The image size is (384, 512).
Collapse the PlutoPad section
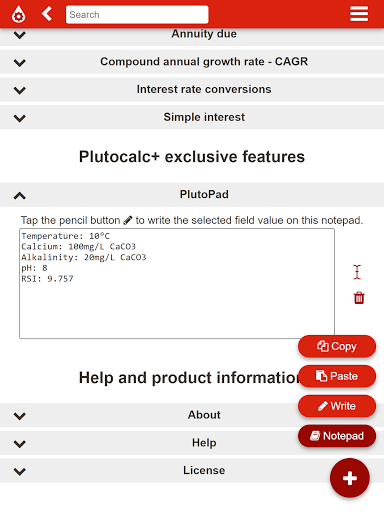[x=192, y=195]
